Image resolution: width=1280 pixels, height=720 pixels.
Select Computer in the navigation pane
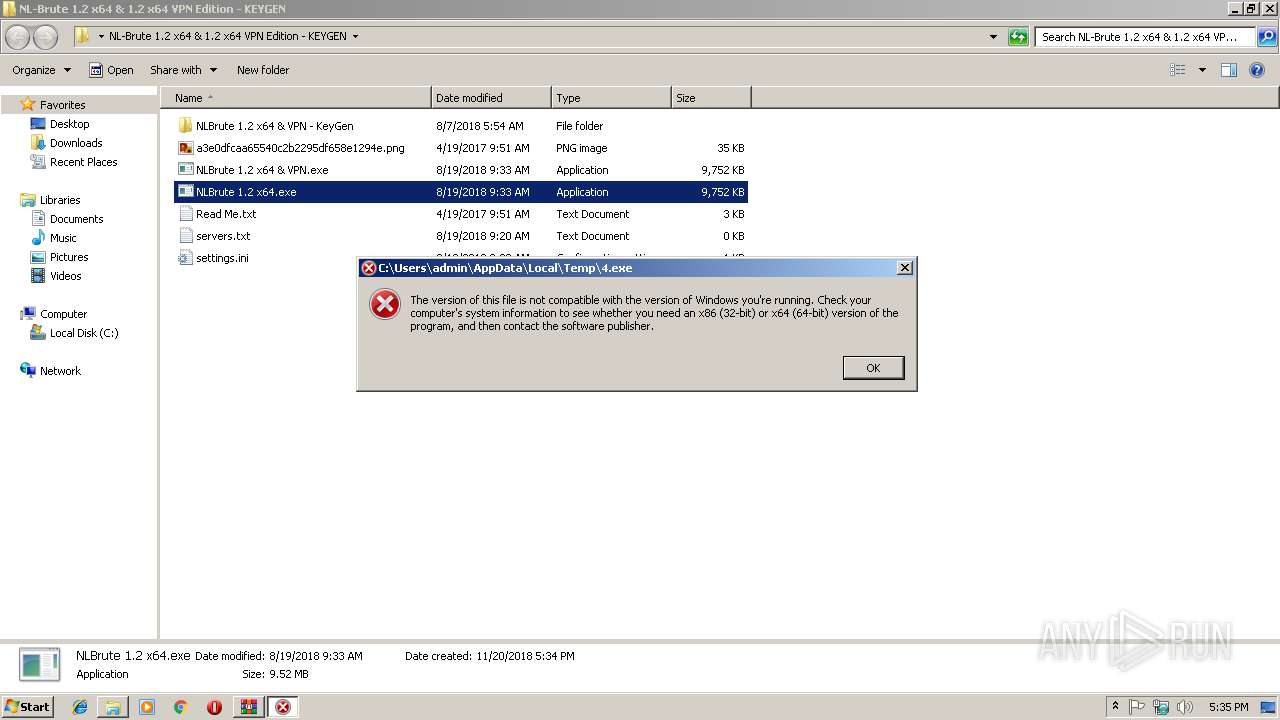coord(63,314)
